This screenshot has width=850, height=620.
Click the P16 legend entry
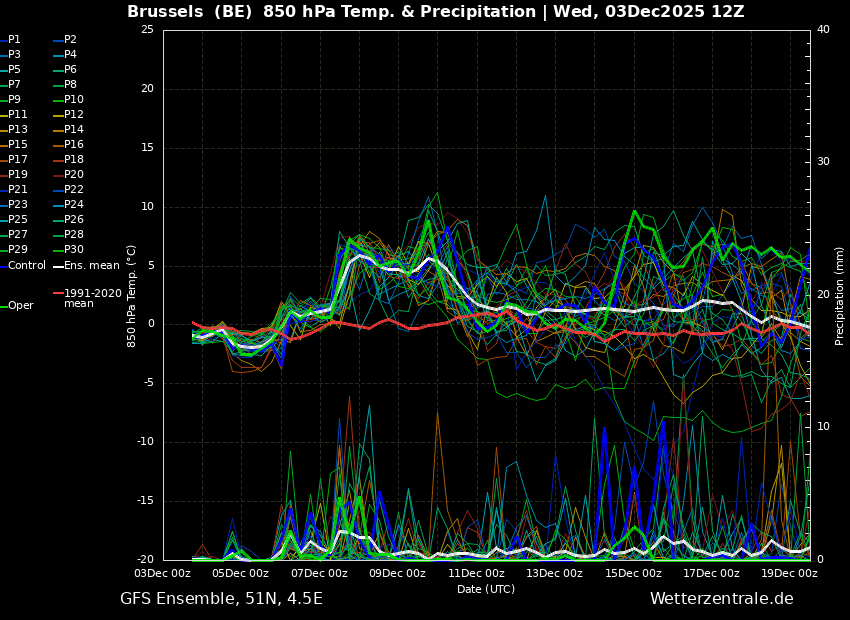73,145
